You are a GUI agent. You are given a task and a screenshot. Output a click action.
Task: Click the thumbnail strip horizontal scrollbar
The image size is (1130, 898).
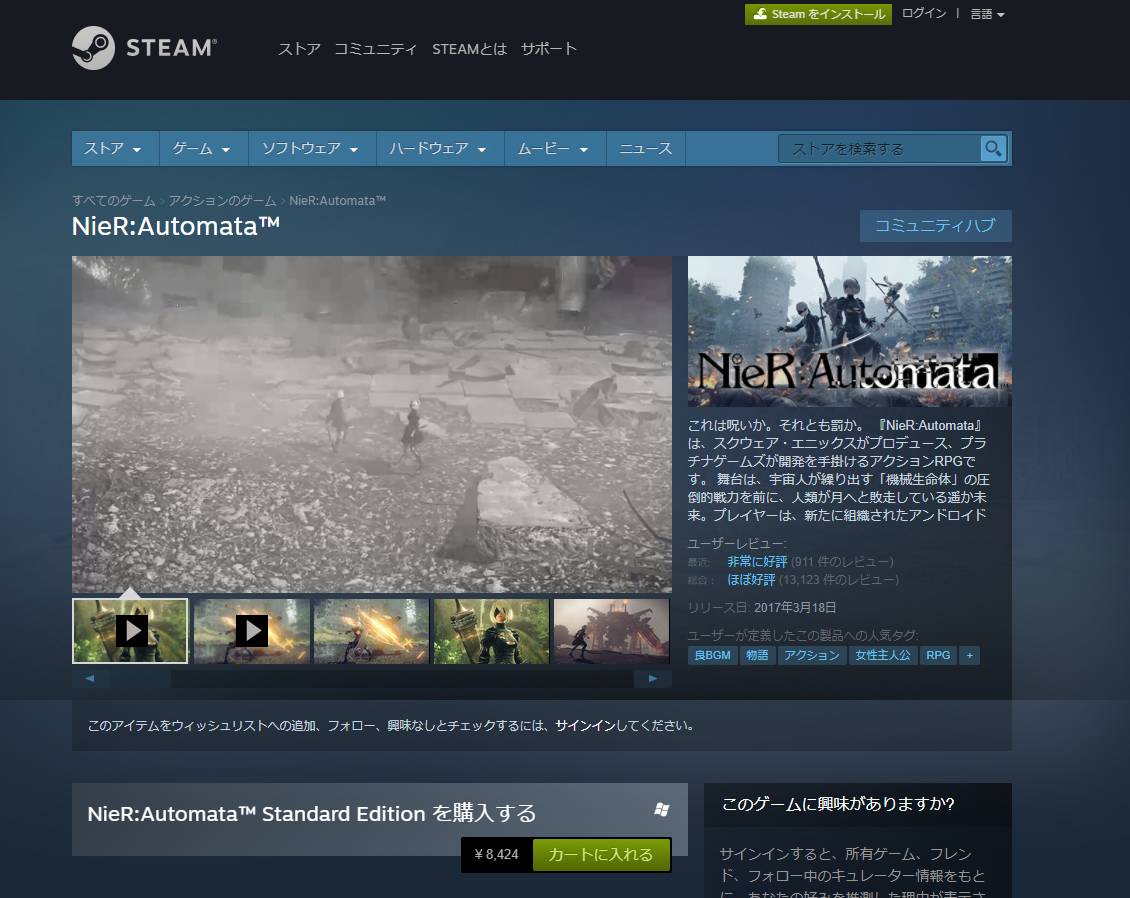click(371, 678)
